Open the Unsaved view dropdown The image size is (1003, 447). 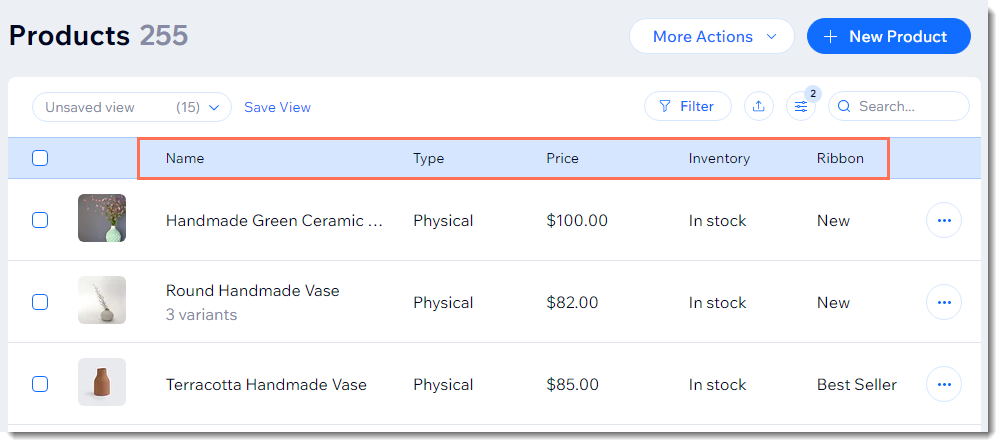[132, 107]
